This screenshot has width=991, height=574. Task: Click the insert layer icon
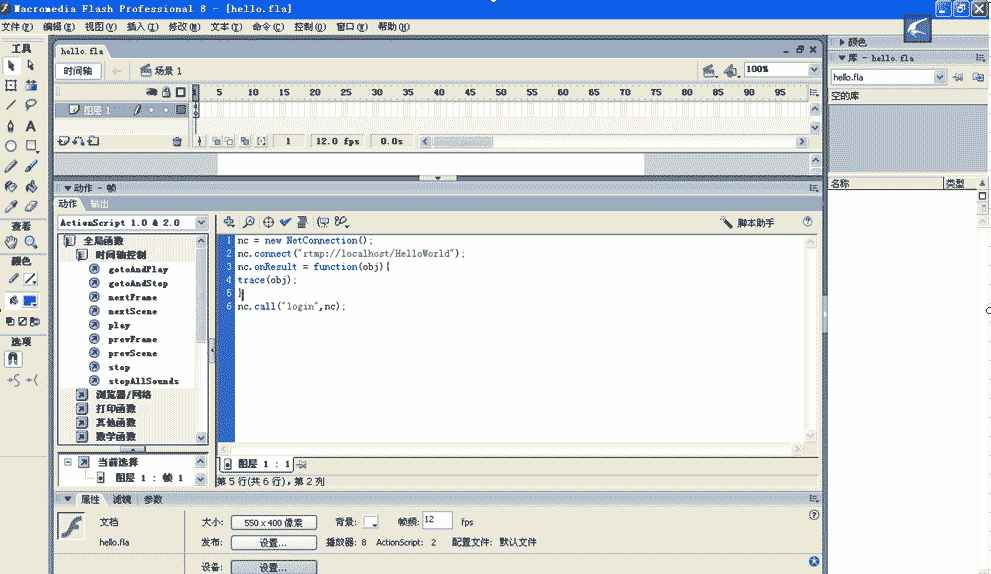pos(63,141)
